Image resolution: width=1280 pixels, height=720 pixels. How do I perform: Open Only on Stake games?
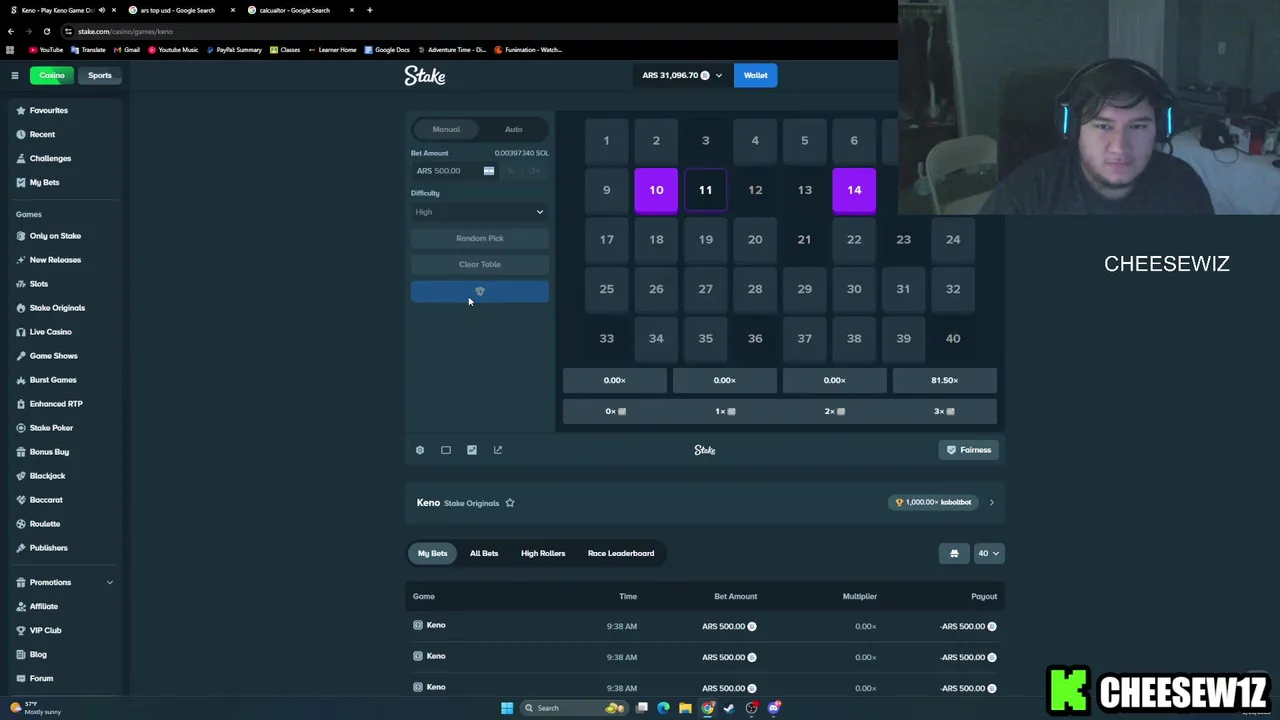click(55, 236)
